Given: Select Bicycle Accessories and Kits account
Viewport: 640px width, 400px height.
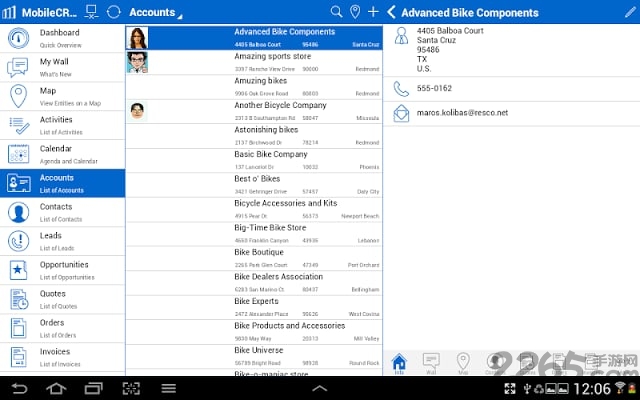Looking at the screenshot, I should tap(254, 209).
